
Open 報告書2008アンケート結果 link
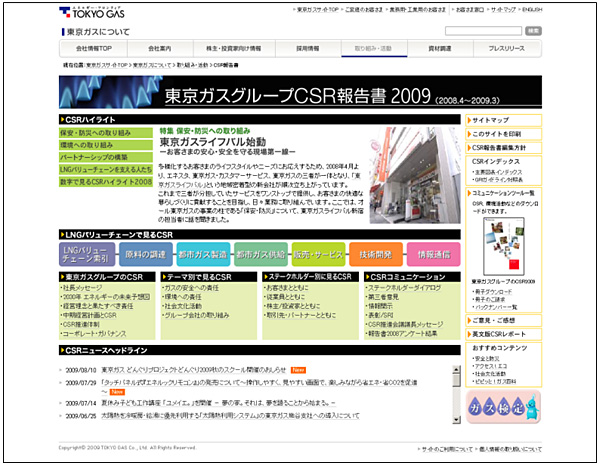403,334
